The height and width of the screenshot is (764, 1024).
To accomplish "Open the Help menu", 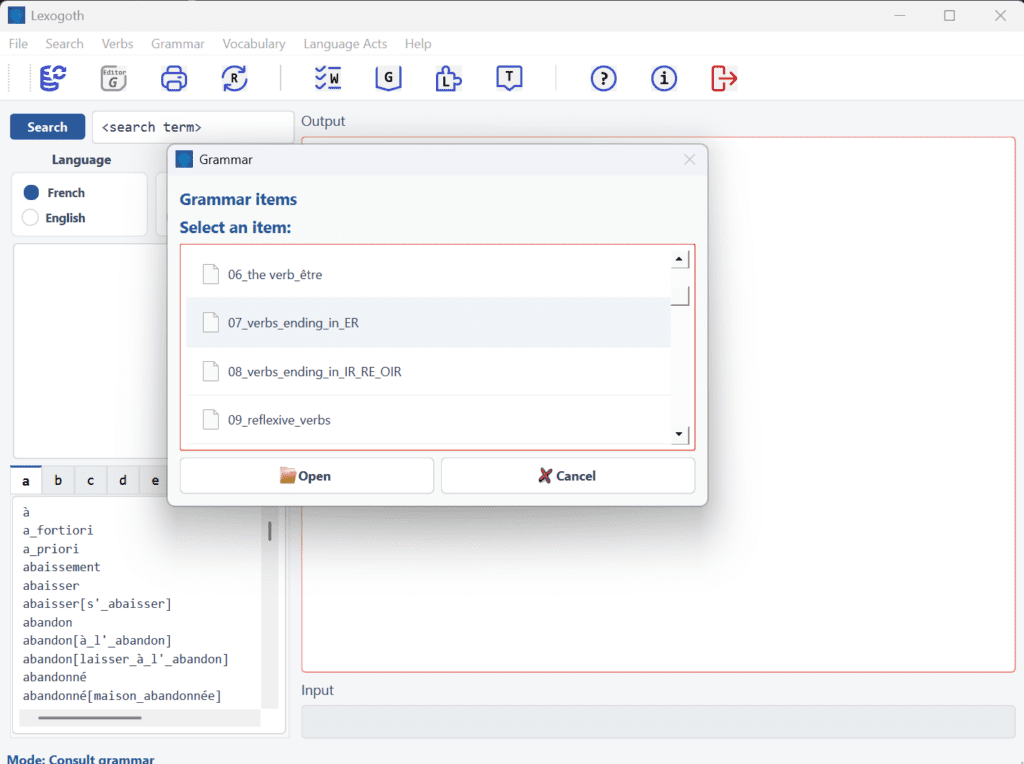I will (418, 44).
